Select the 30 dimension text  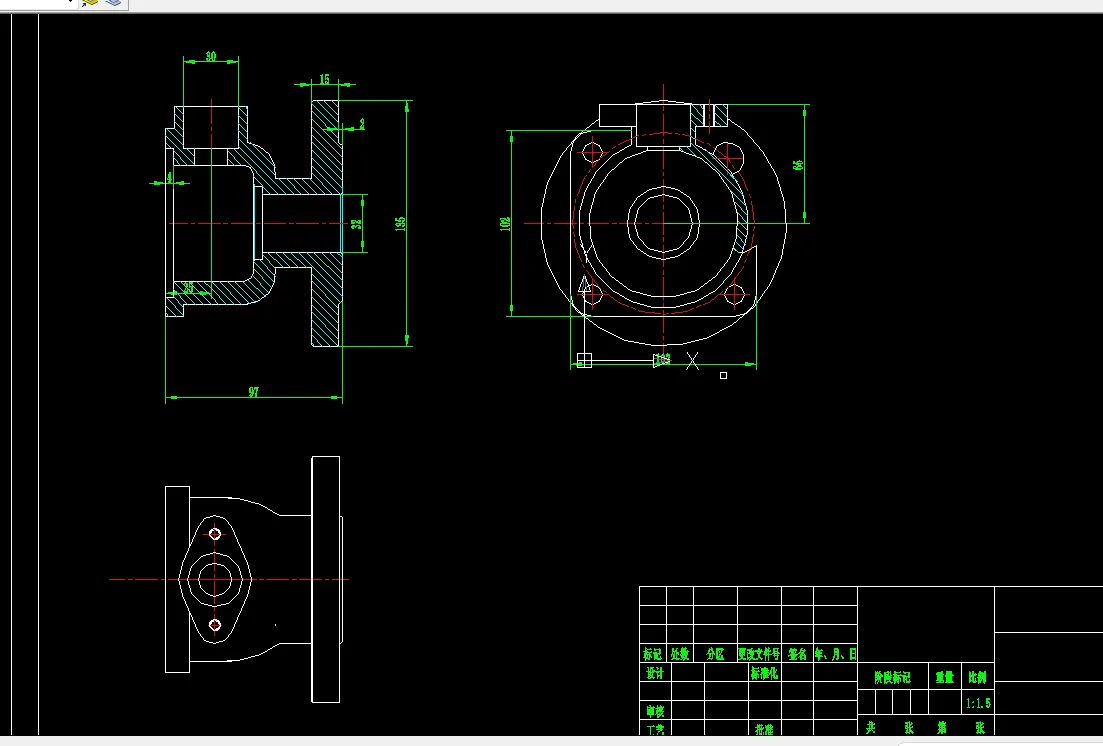pos(211,56)
